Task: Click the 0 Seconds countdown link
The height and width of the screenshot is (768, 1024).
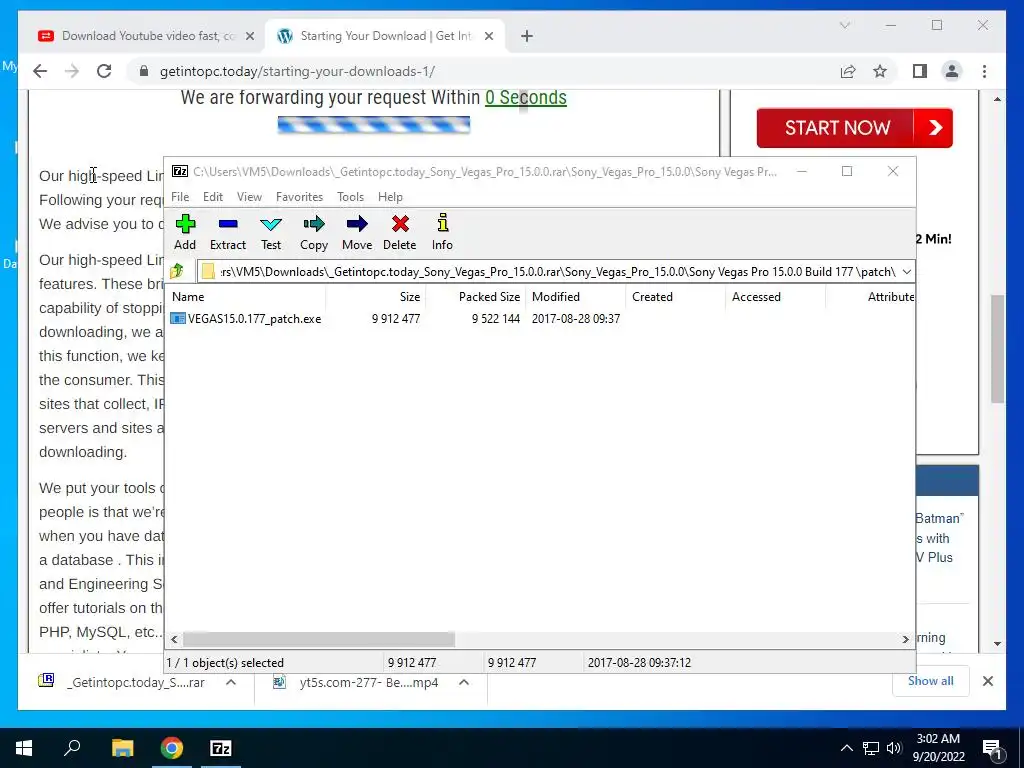Action: [526, 97]
